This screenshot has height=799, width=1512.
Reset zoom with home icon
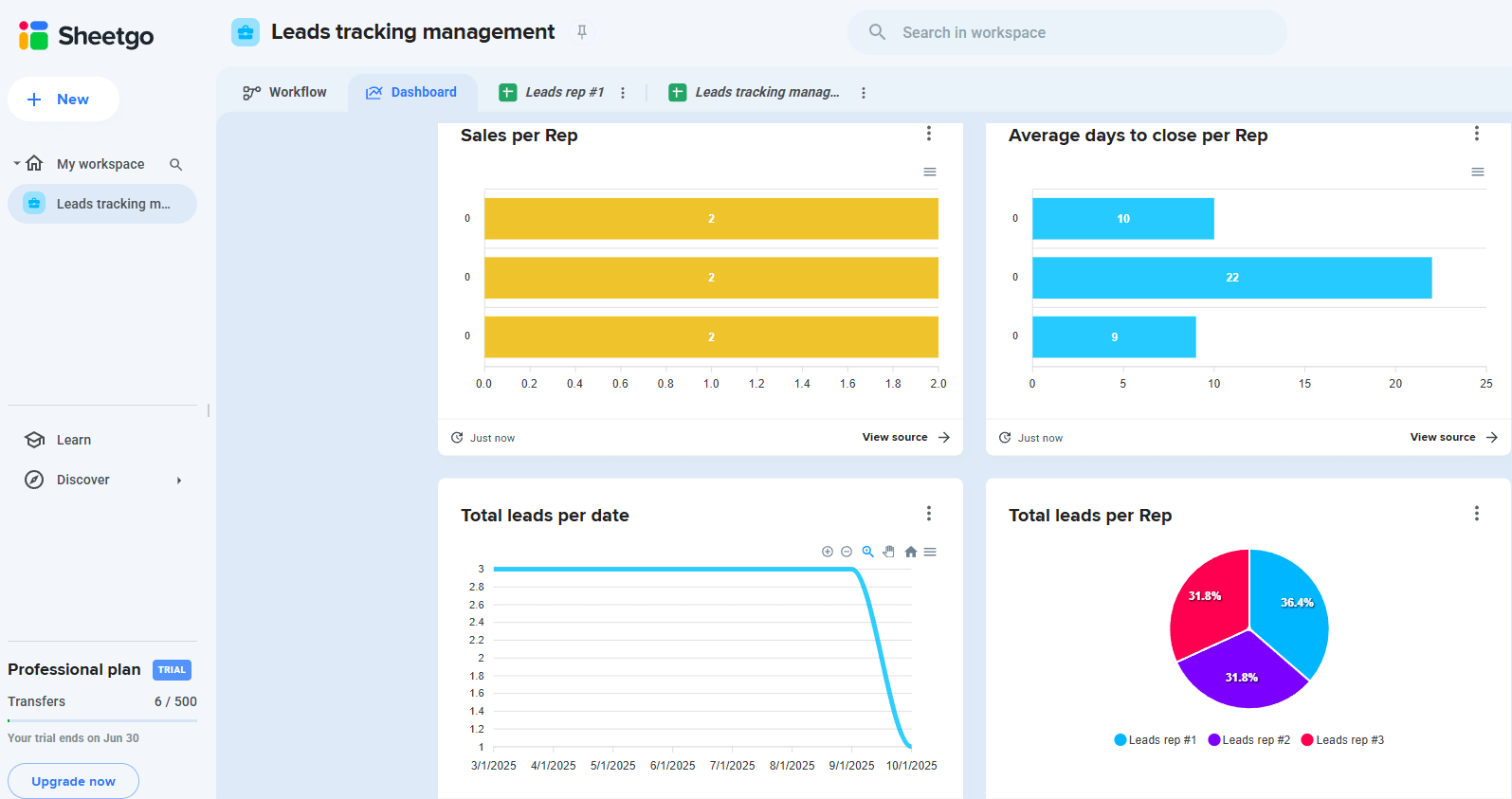click(911, 552)
